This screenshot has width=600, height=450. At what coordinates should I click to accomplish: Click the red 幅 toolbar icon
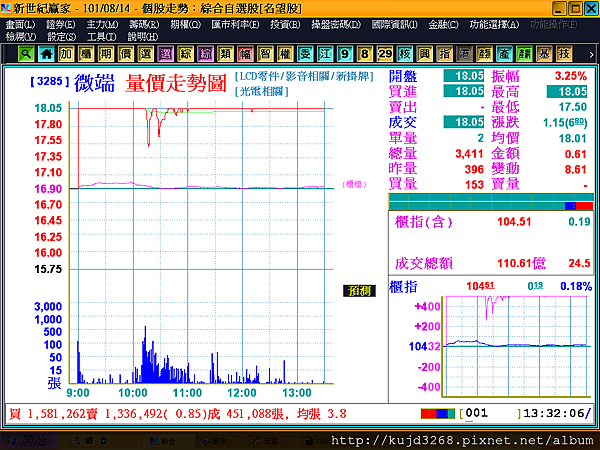[245, 54]
